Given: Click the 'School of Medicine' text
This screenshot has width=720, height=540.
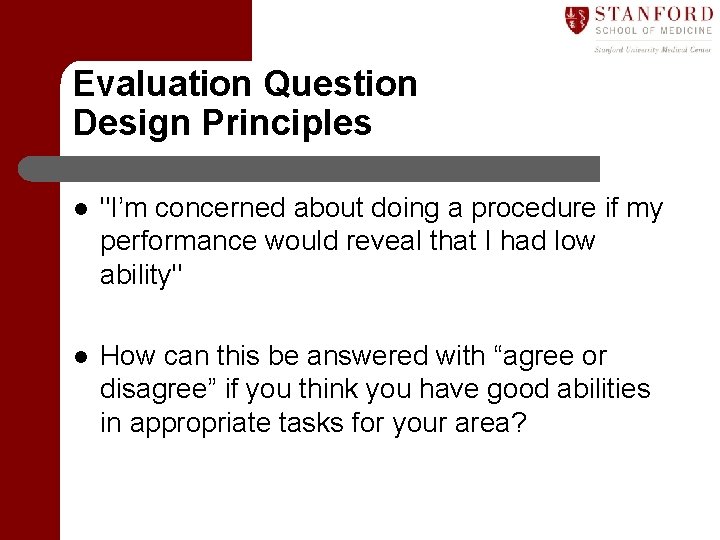Looking at the screenshot, I should (653, 32).
